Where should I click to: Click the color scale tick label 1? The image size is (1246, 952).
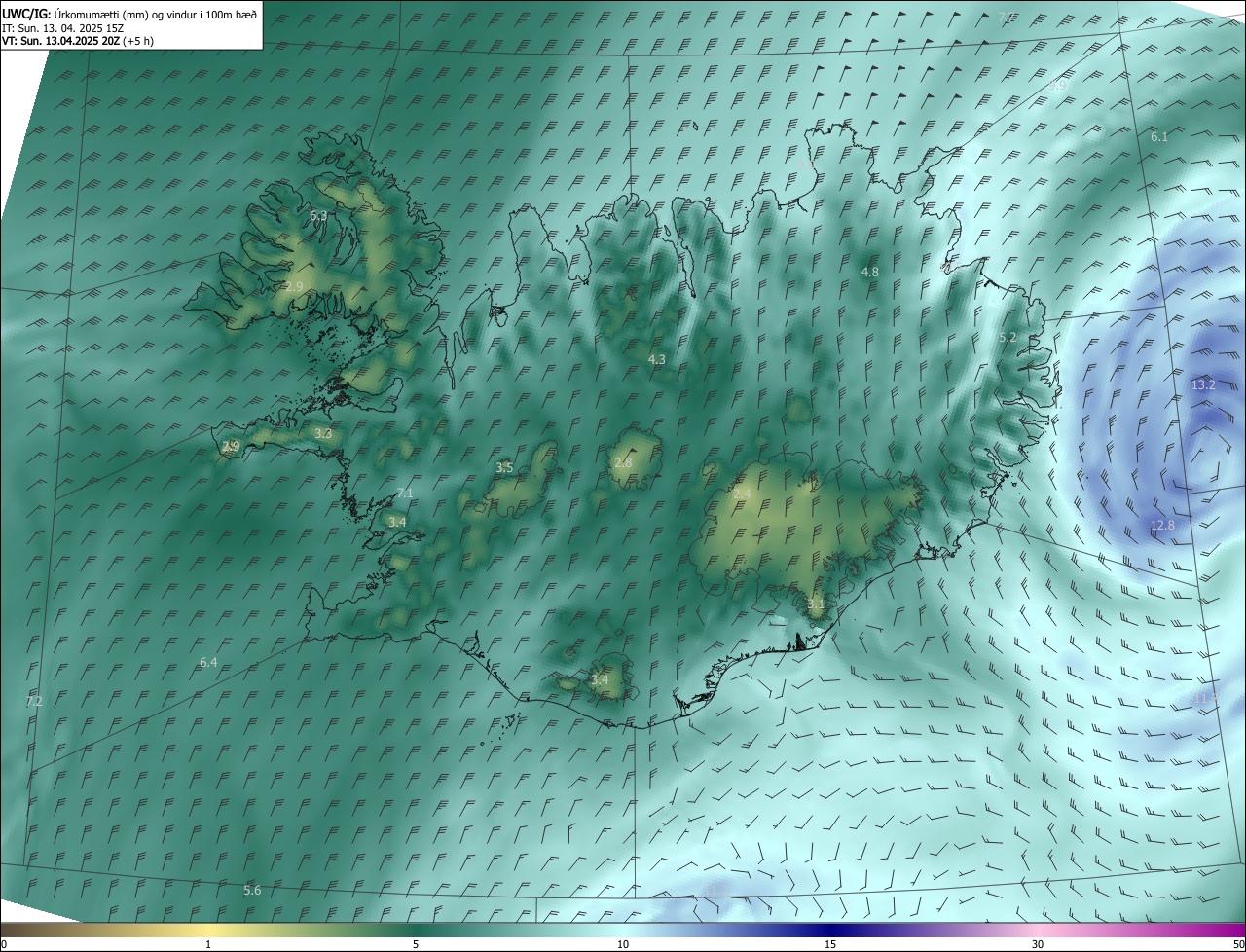(x=208, y=944)
